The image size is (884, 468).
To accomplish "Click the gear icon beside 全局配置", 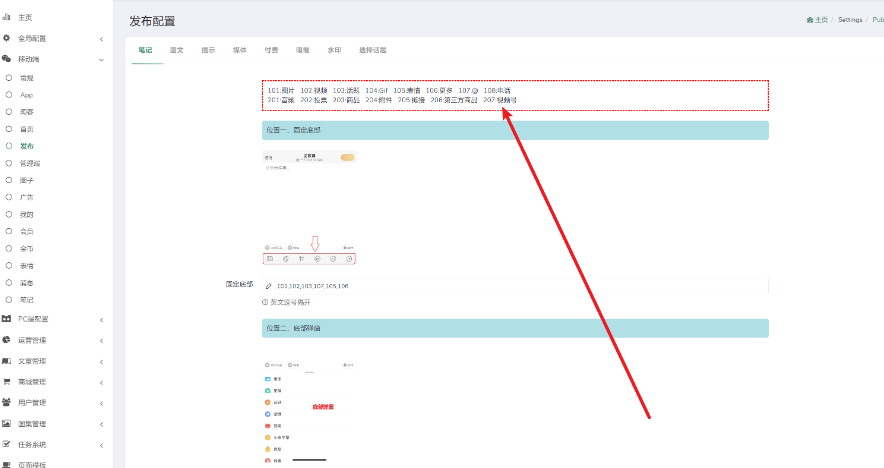I will click(7, 38).
